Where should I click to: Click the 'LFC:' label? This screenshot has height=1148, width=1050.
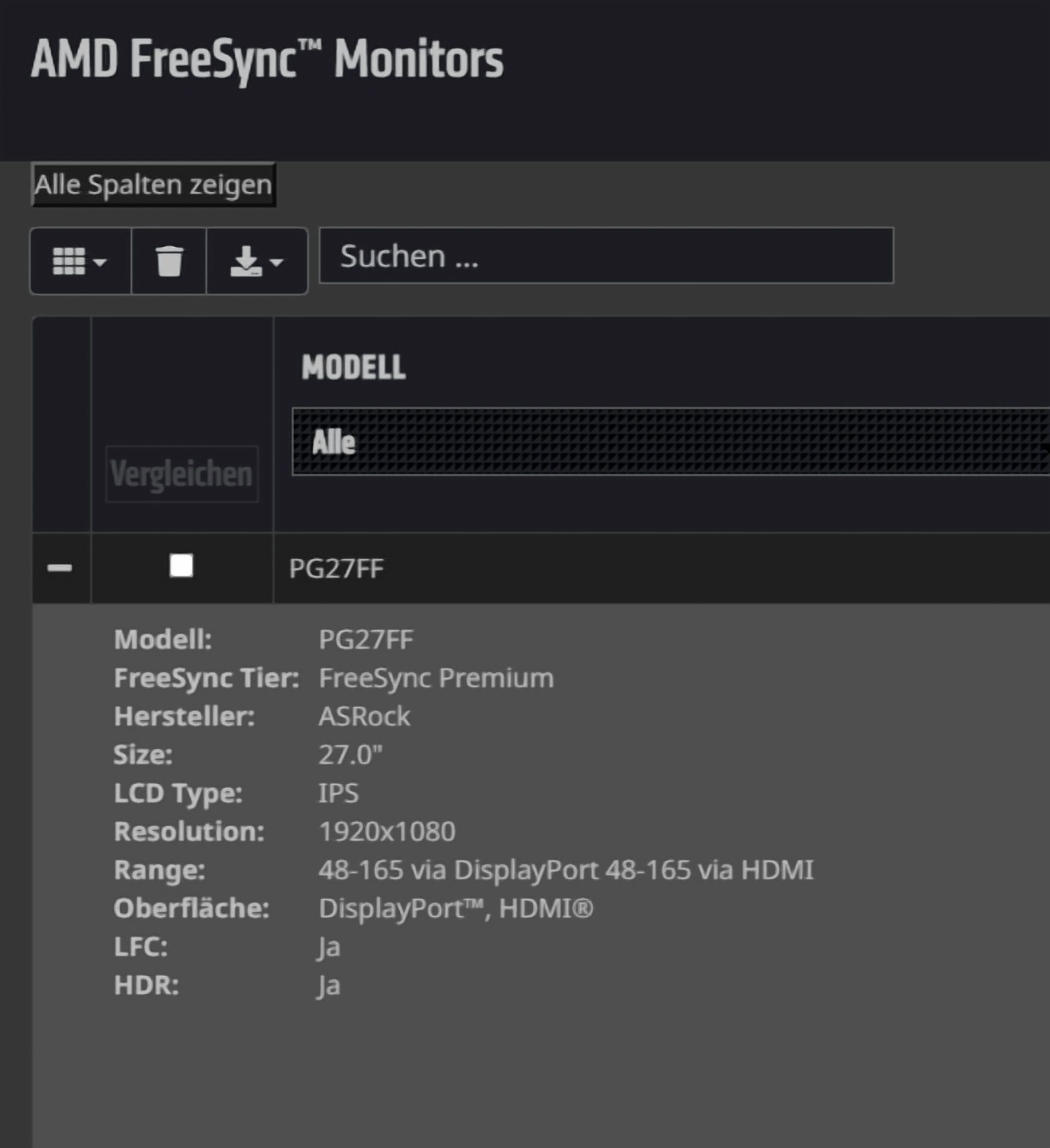pyautogui.click(x=141, y=947)
